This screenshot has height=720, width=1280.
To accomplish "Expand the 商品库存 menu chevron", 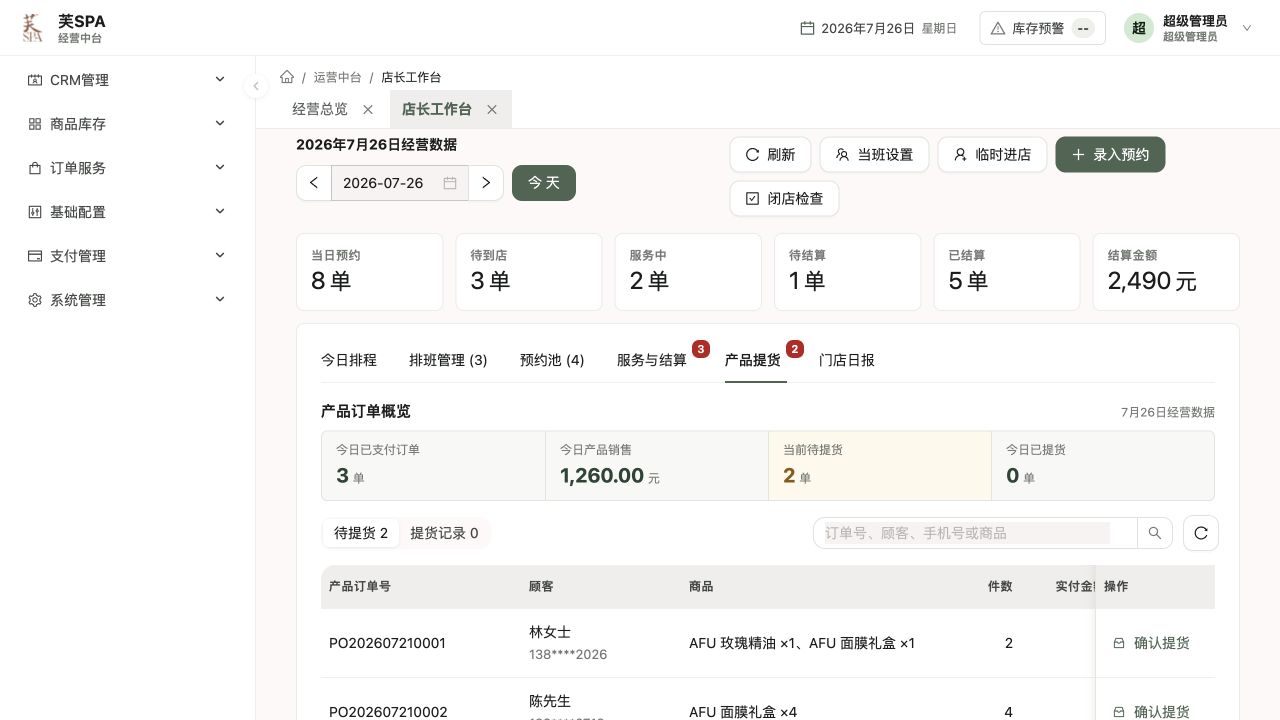I will tap(220, 123).
